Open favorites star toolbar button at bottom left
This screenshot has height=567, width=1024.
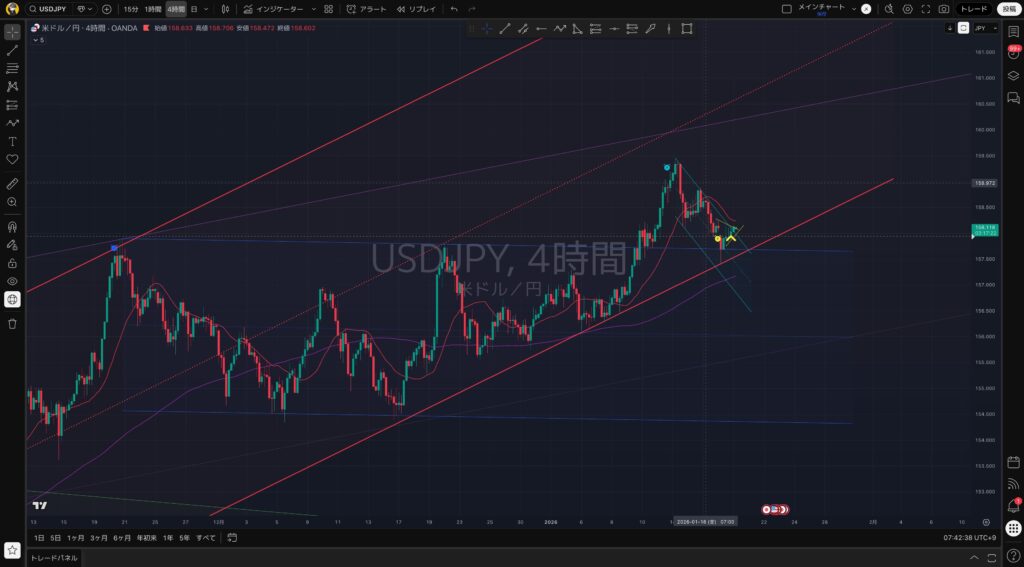click(12, 551)
